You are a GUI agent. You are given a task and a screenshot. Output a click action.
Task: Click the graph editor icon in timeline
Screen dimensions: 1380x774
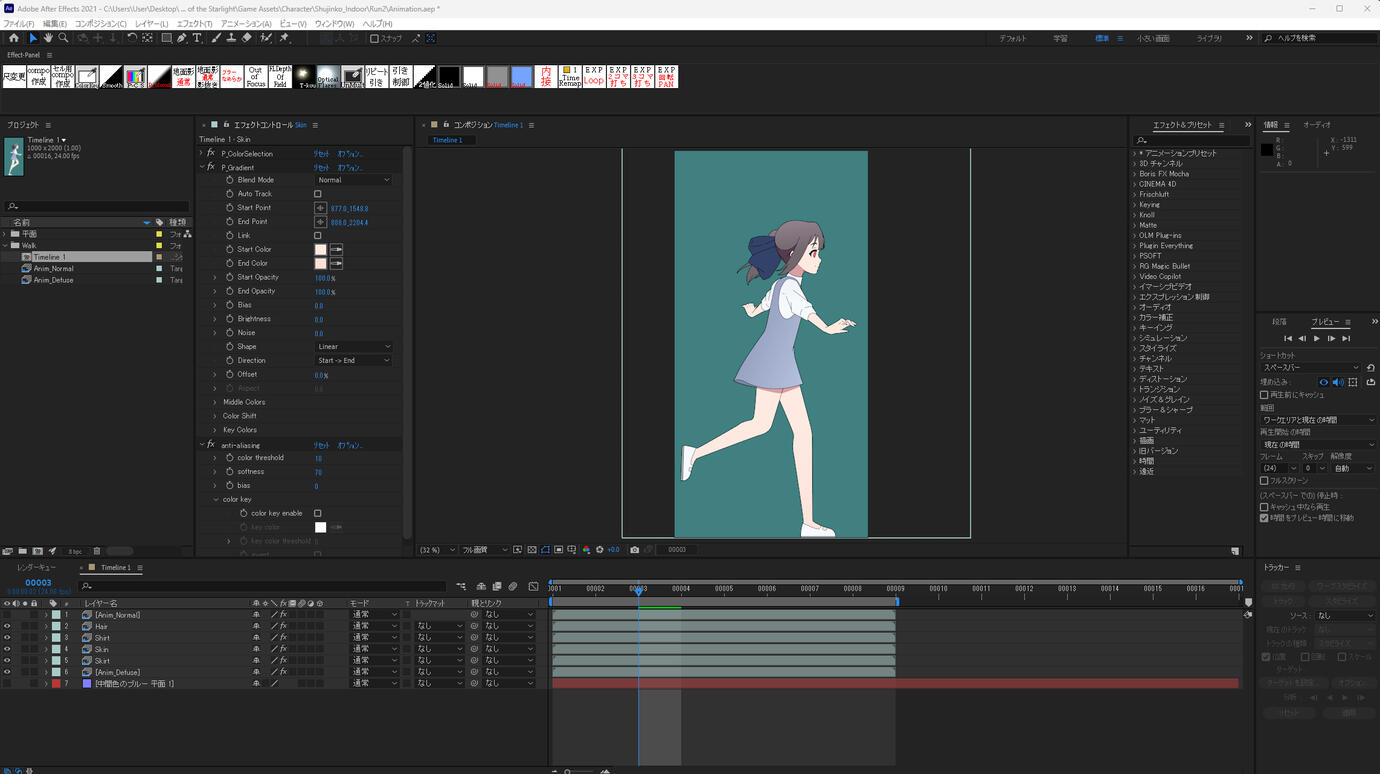tap(533, 587)
